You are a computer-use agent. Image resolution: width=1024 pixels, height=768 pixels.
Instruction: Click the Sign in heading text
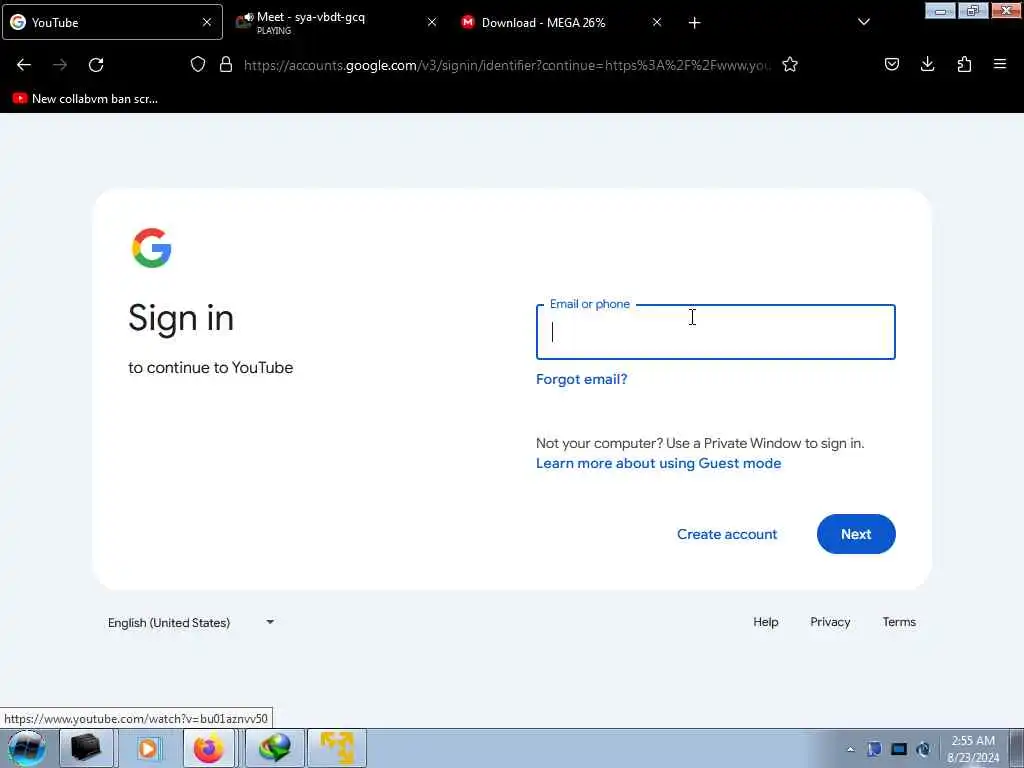pyautogui.click(x=181, y=319)
